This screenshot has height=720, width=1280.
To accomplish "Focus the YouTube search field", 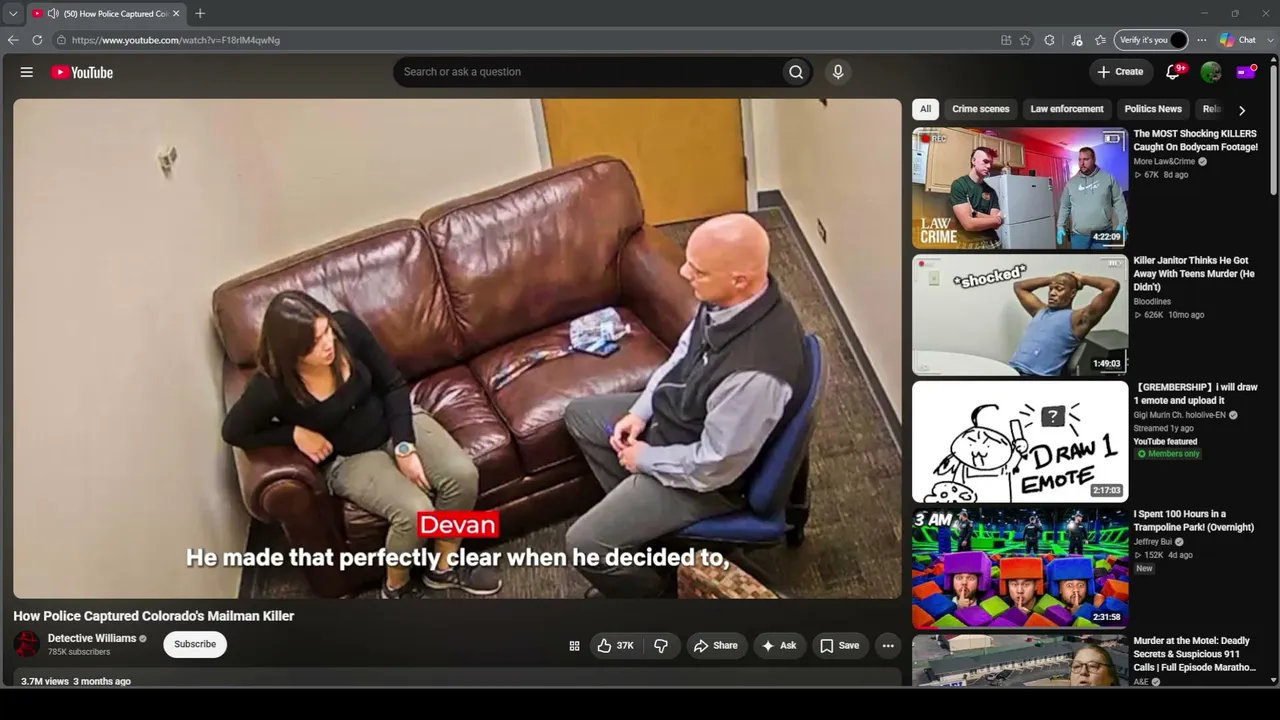I will pyautogui.click(x=587, y=72).
